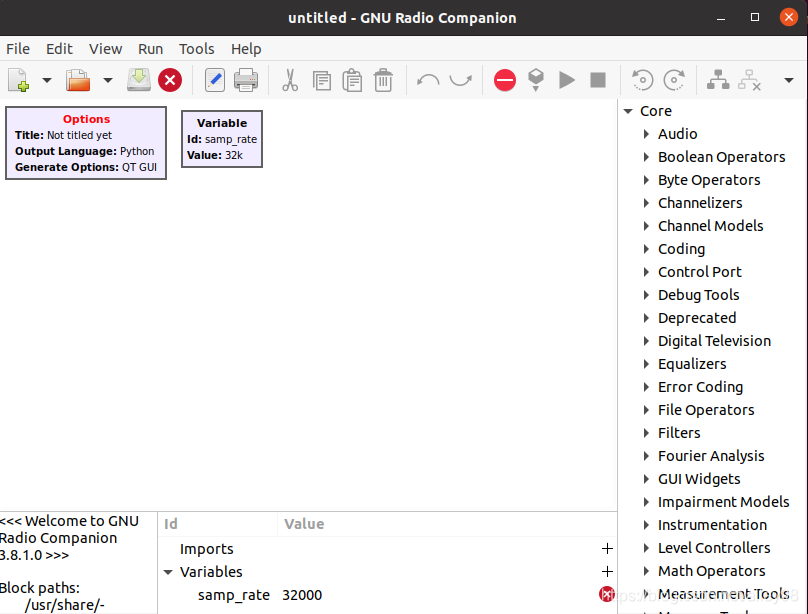This screenshot has height=614, width=808.
Task: Toggle the comment/edit properties icon
Action: (214, 80)
